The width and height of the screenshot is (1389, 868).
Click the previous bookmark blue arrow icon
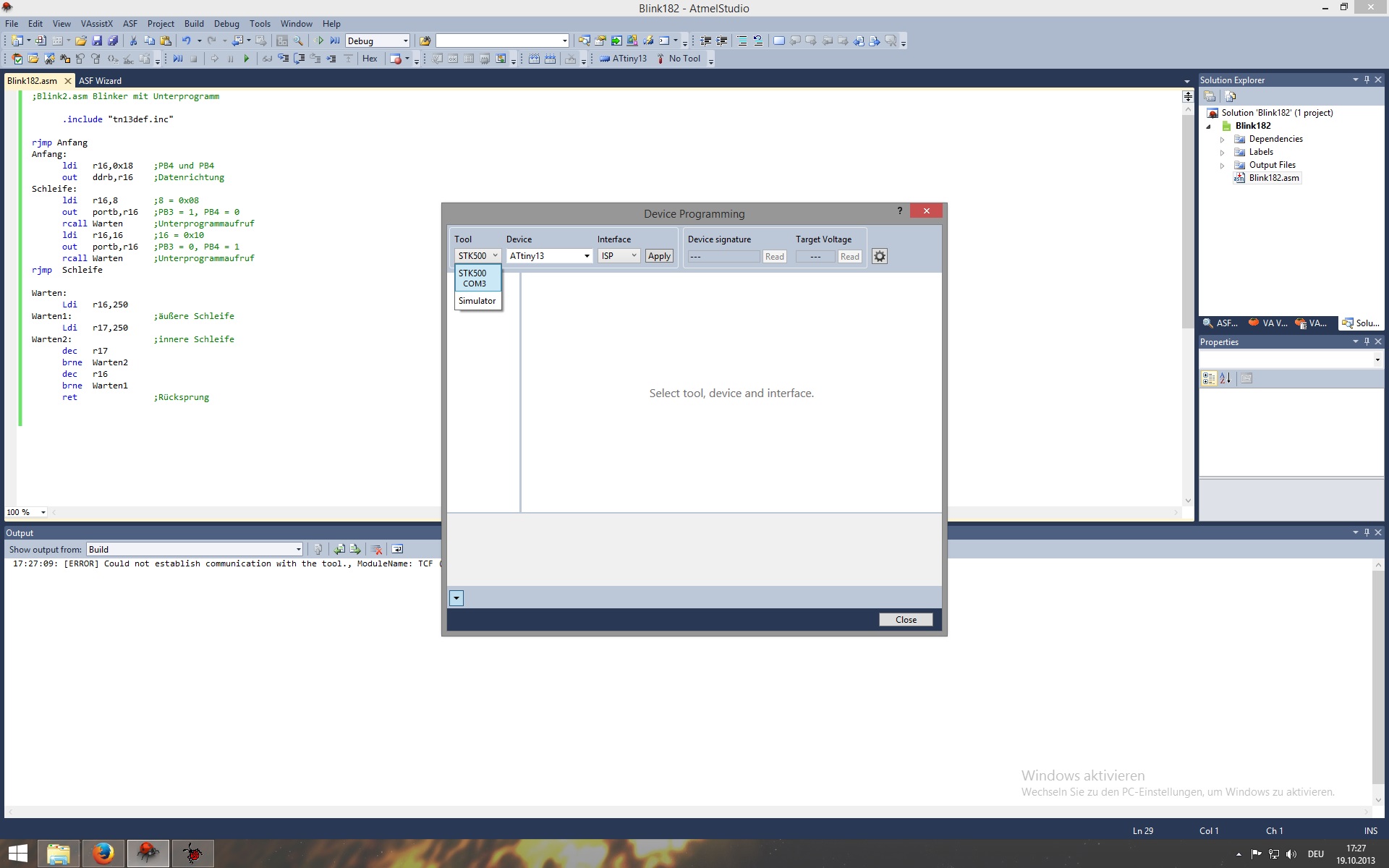(859, 41)
